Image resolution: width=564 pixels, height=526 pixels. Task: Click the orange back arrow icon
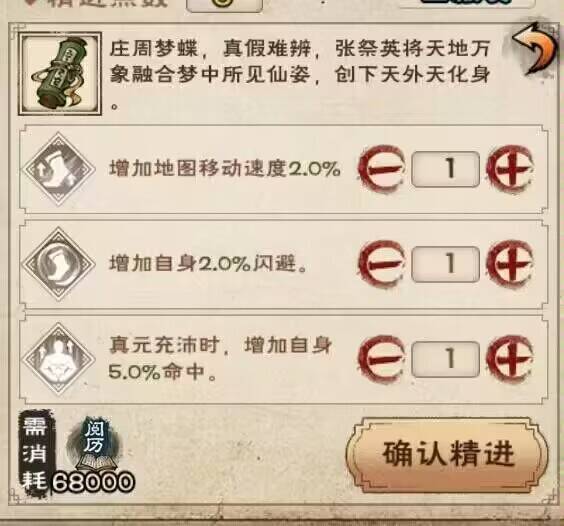[535, 50]
